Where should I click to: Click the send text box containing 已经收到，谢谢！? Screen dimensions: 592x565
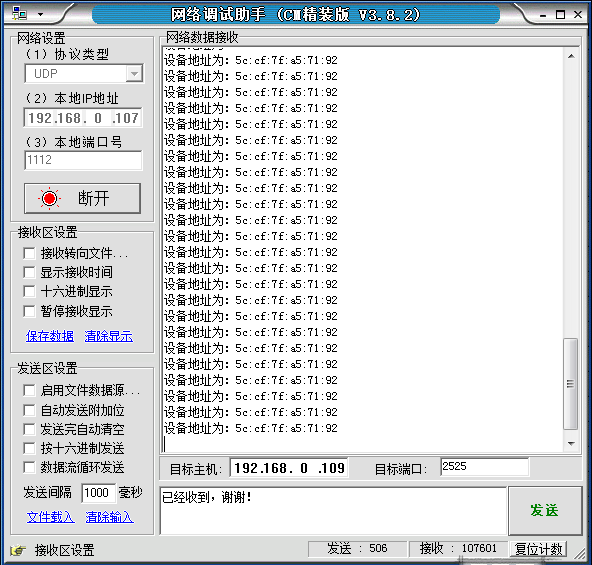333,511
